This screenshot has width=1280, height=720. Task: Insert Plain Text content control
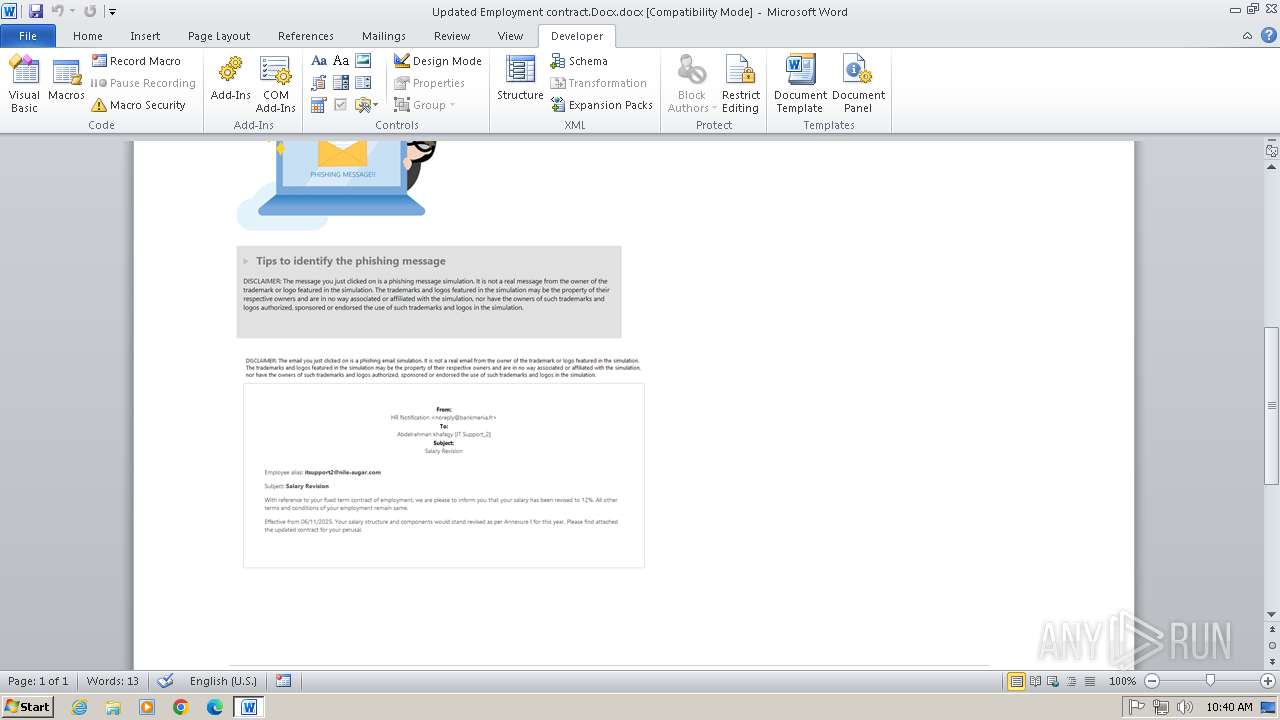pyautogui.click(x=341, y=61)
